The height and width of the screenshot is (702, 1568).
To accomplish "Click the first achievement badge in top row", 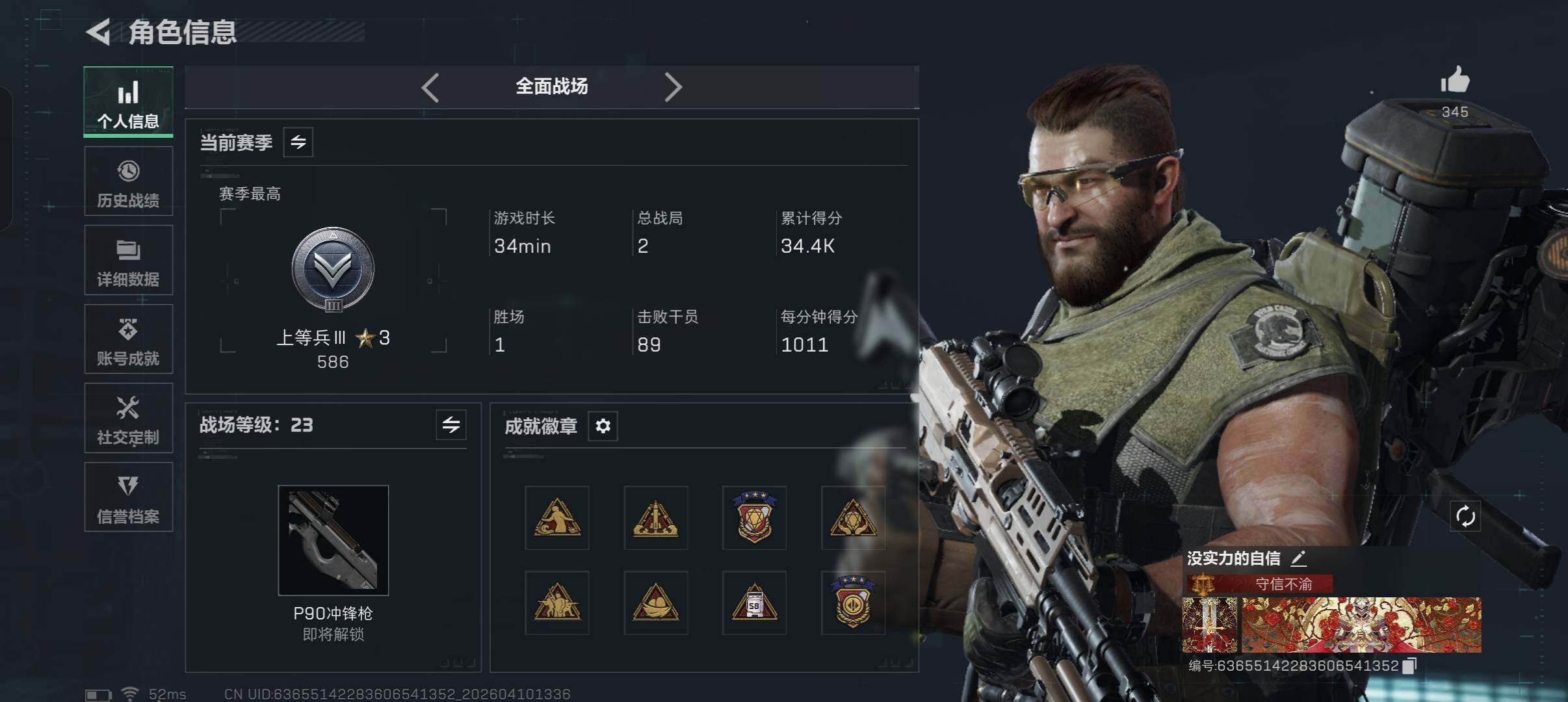I will pyautogui.click(x=557, y=518).
